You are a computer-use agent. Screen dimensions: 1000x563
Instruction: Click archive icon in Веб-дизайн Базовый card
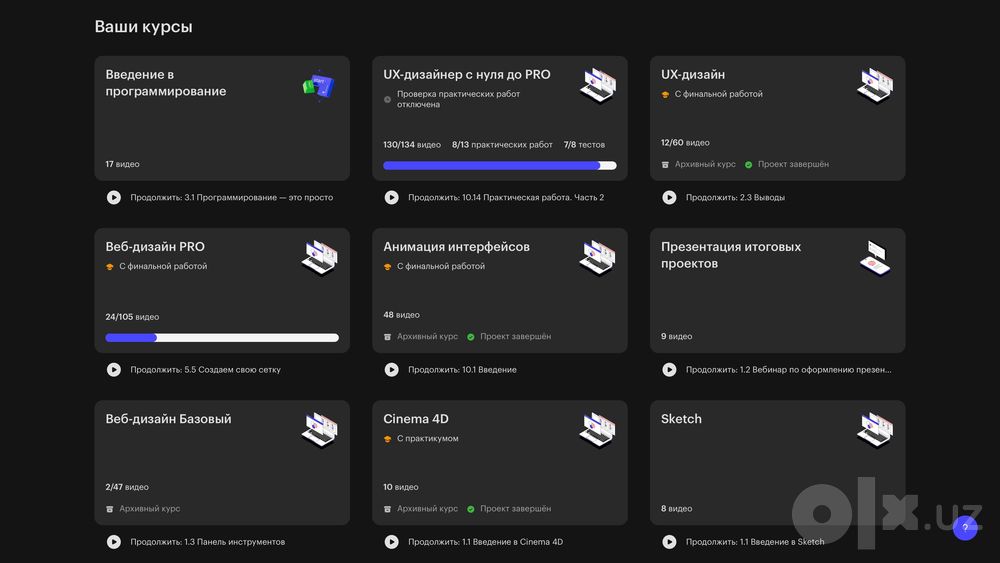point(110,509)
